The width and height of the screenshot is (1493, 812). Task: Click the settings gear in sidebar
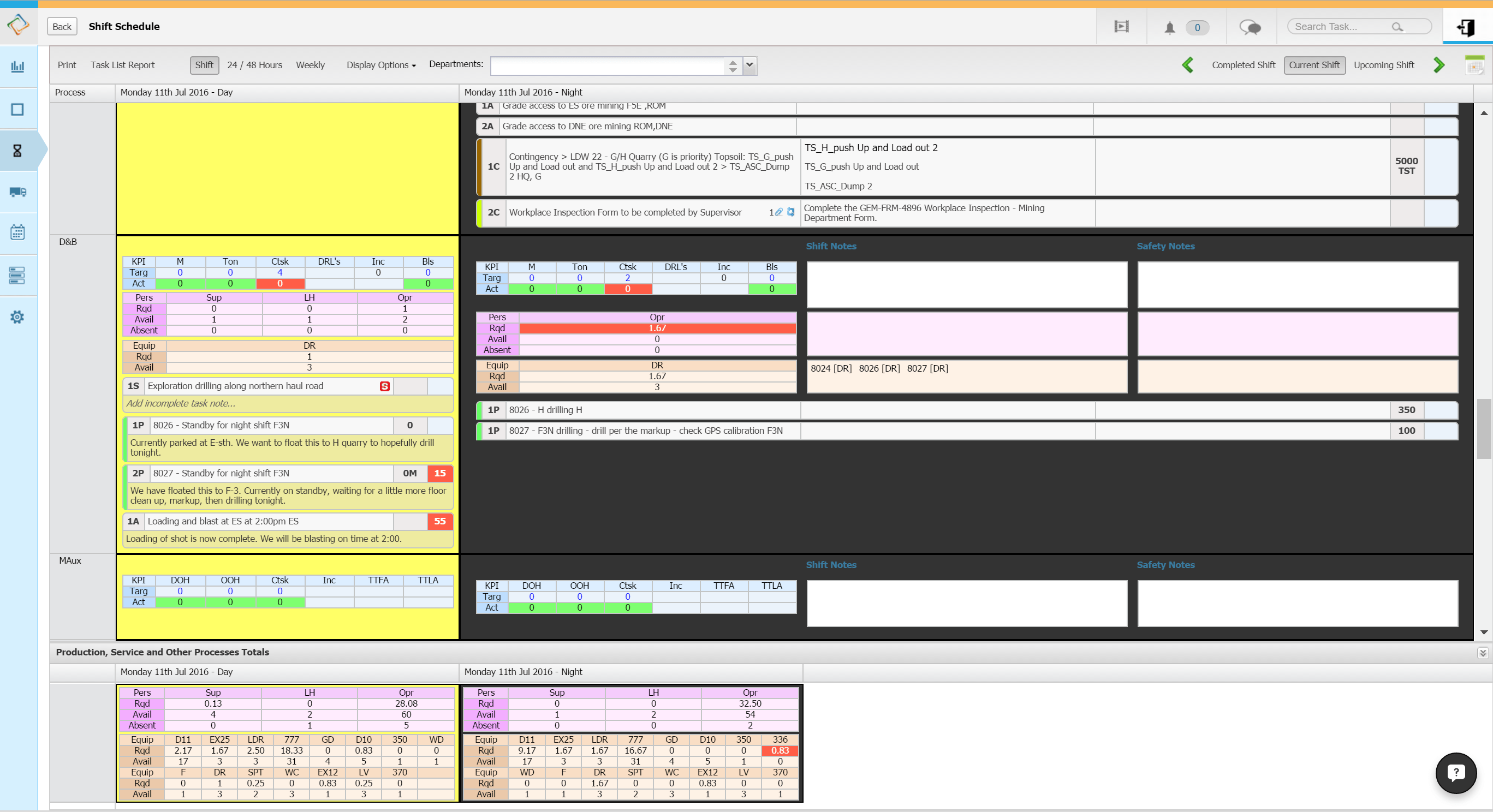(17, 317)
